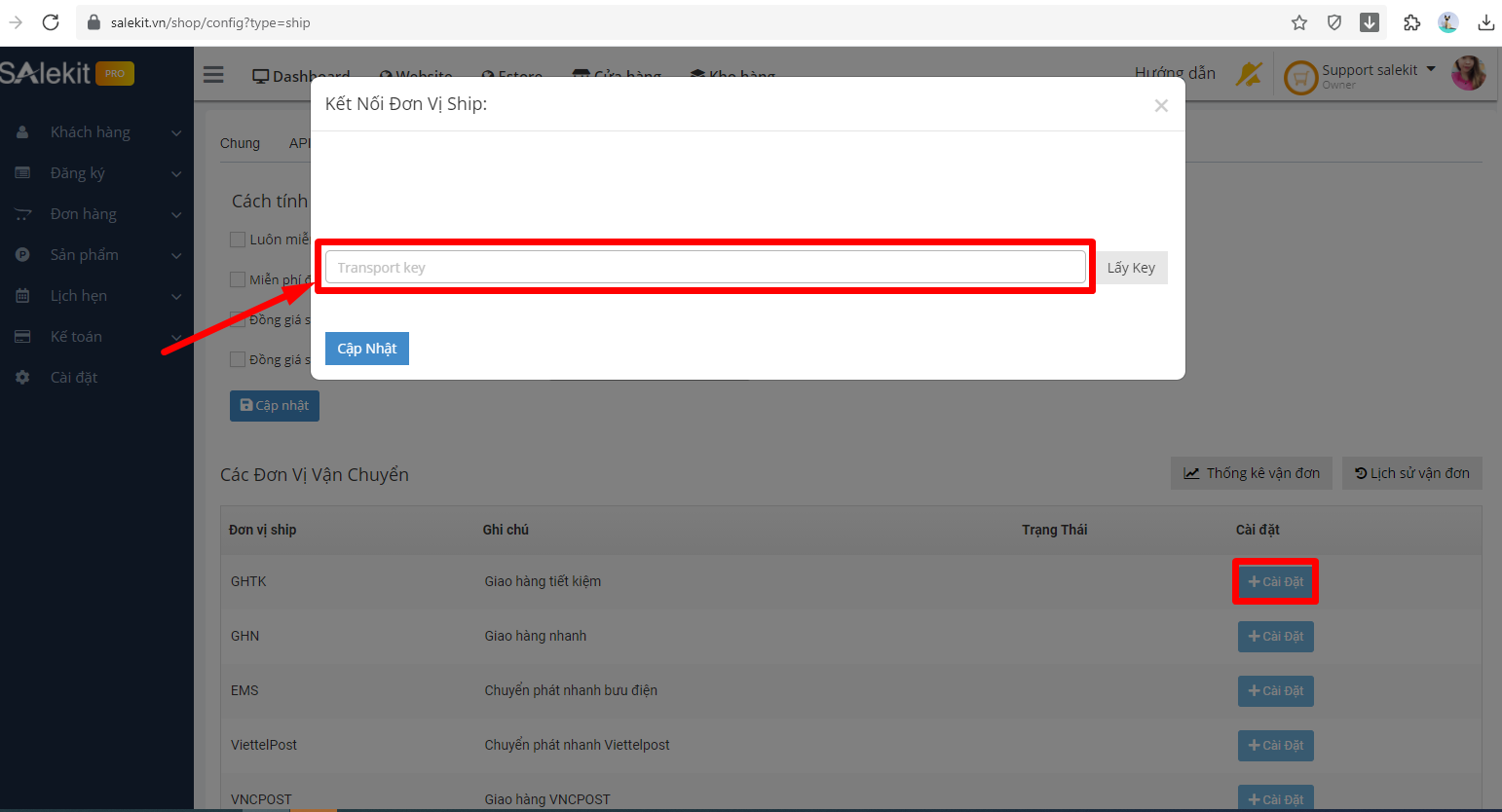Click the Salekit logo
This screenshot has width=1502, height=812.
tap(46, 73)
